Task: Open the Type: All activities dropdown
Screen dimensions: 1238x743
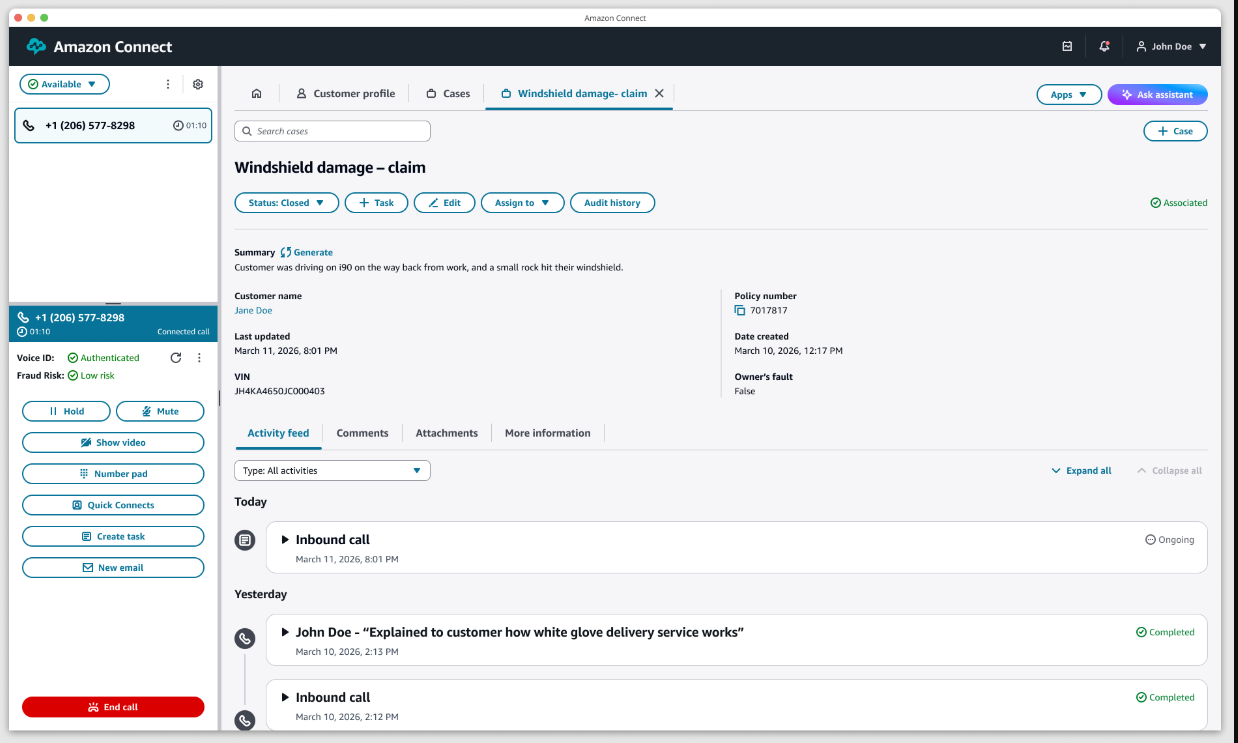Action: click(332, 470)
